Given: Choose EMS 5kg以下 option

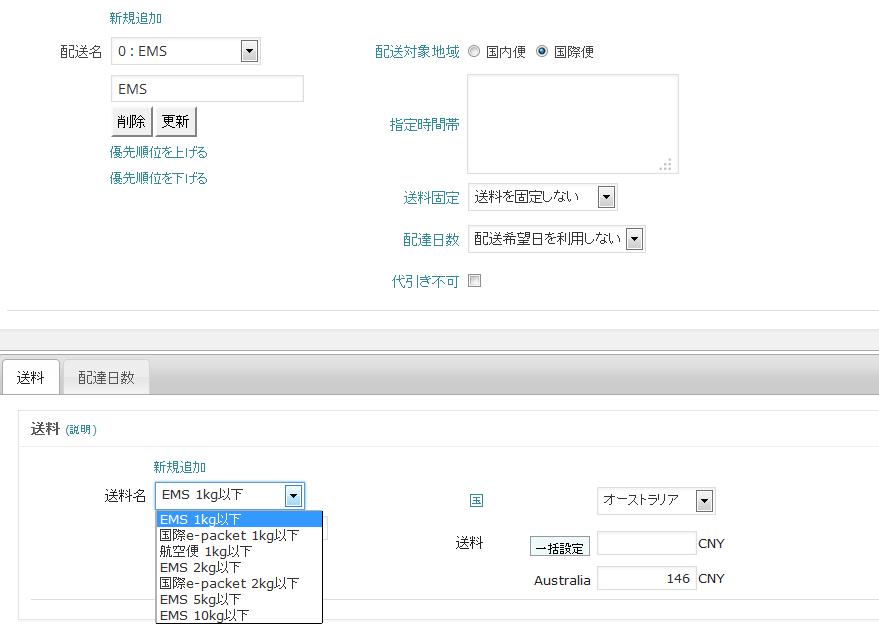Looking at the screenshot, I should click(239, 599).
